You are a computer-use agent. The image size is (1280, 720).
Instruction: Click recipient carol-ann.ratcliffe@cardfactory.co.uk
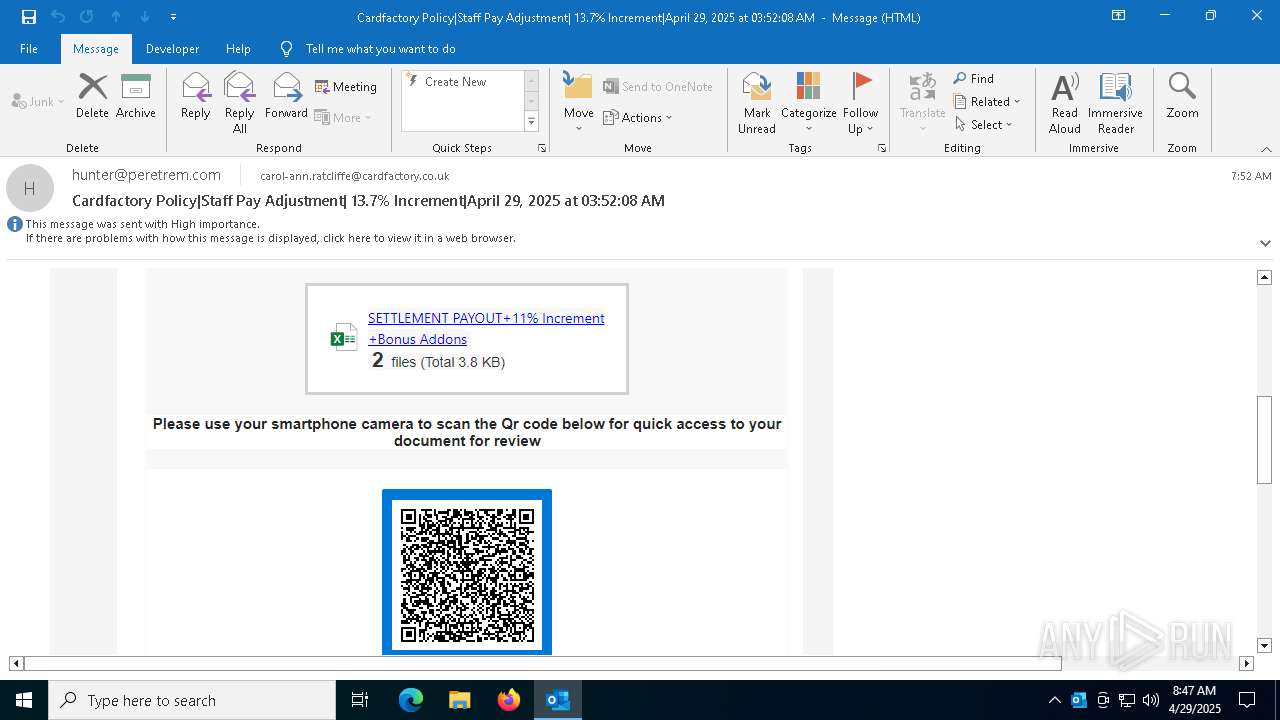point(354,176)
